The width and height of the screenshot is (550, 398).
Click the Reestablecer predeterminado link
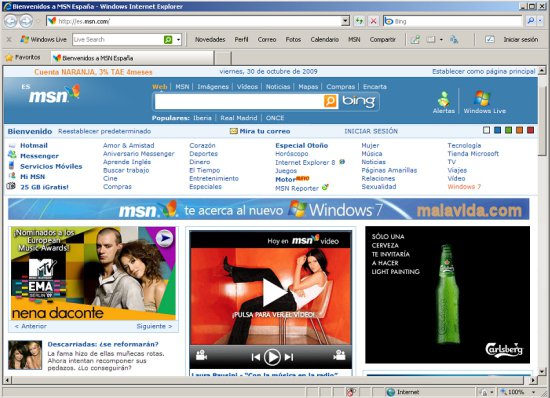[105, 131]
